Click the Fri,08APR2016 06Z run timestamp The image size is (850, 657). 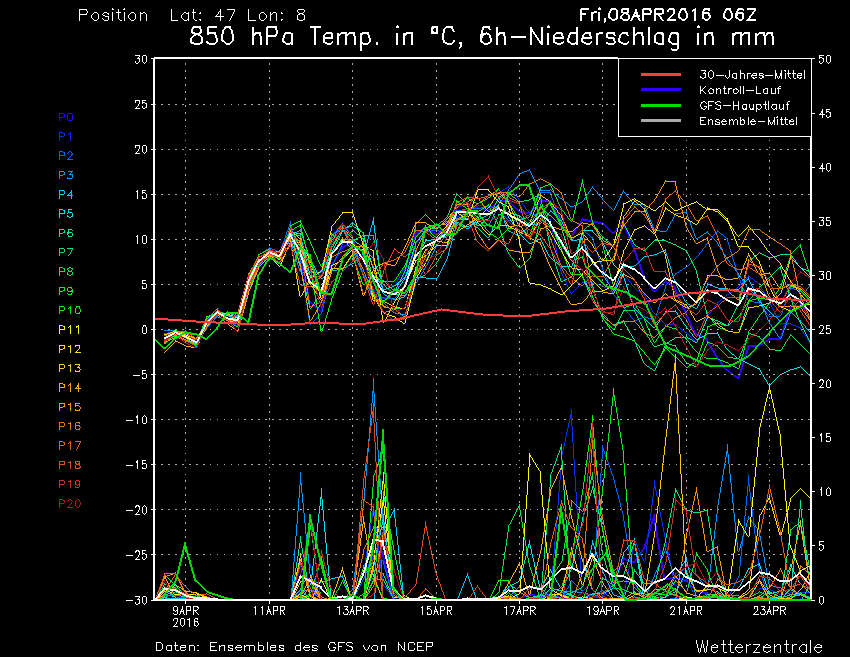pyautogui.click(x=667, y=15)
